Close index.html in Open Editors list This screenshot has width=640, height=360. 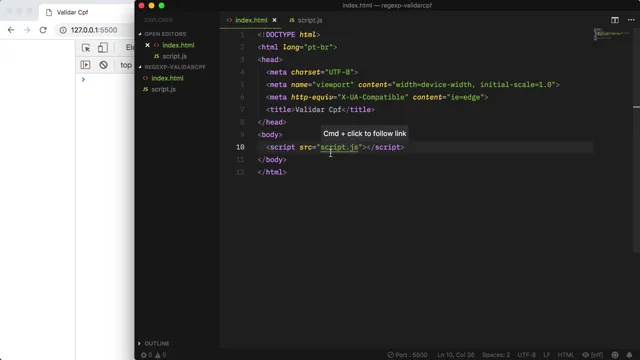(147, 45)
